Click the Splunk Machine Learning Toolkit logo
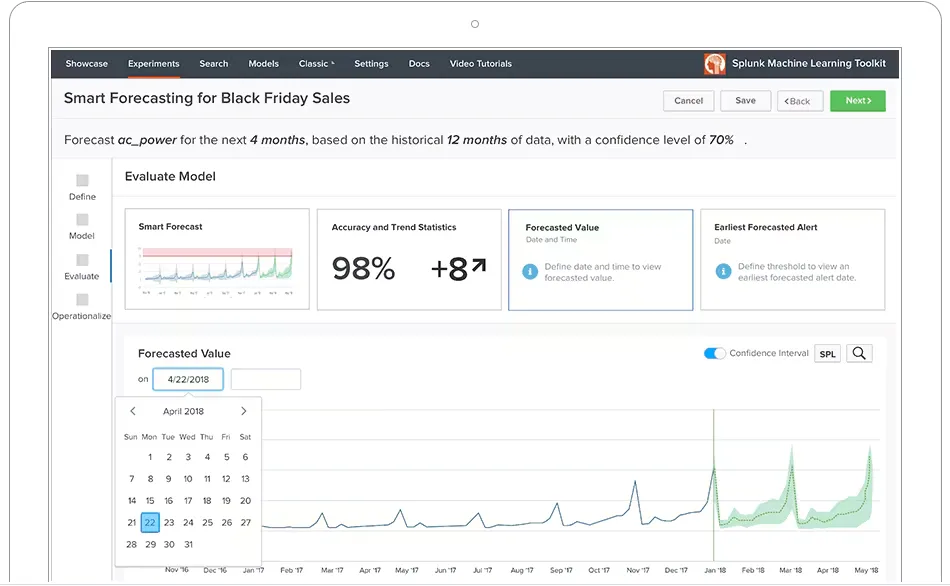Image resolution: width=950 pixels, height=586 pixels. pos(714,63)
